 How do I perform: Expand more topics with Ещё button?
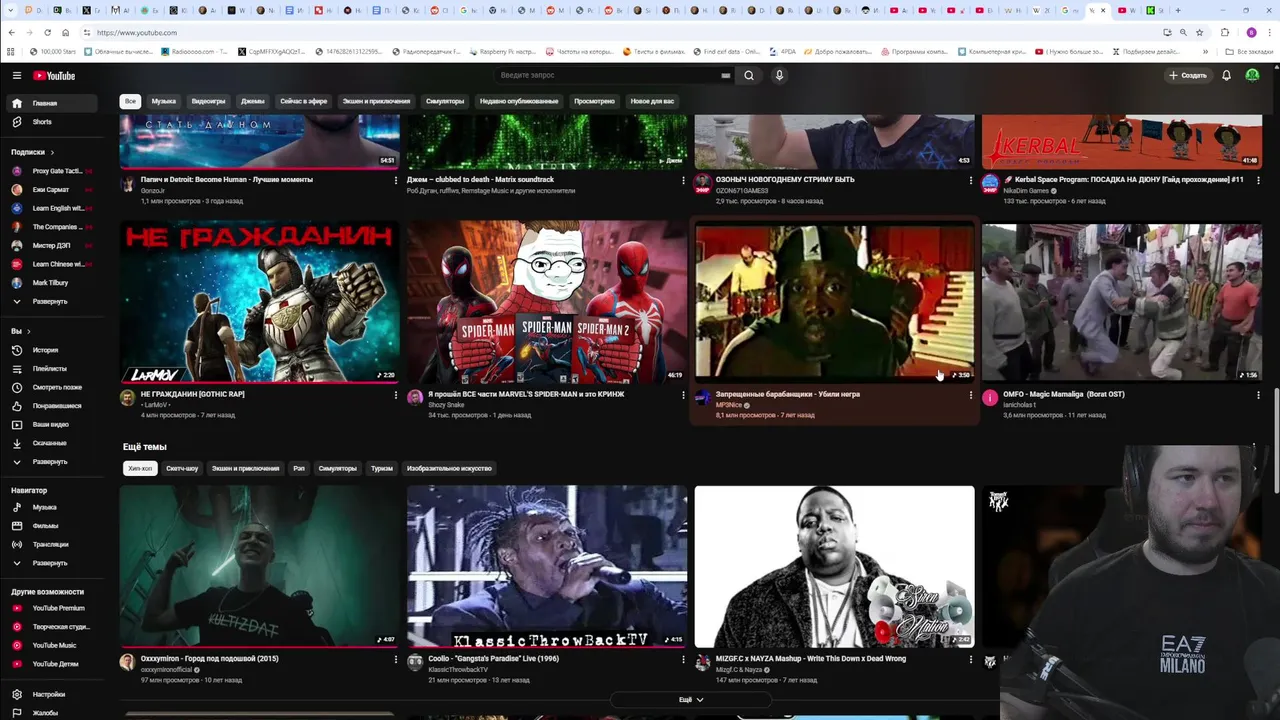coord(691,700)
